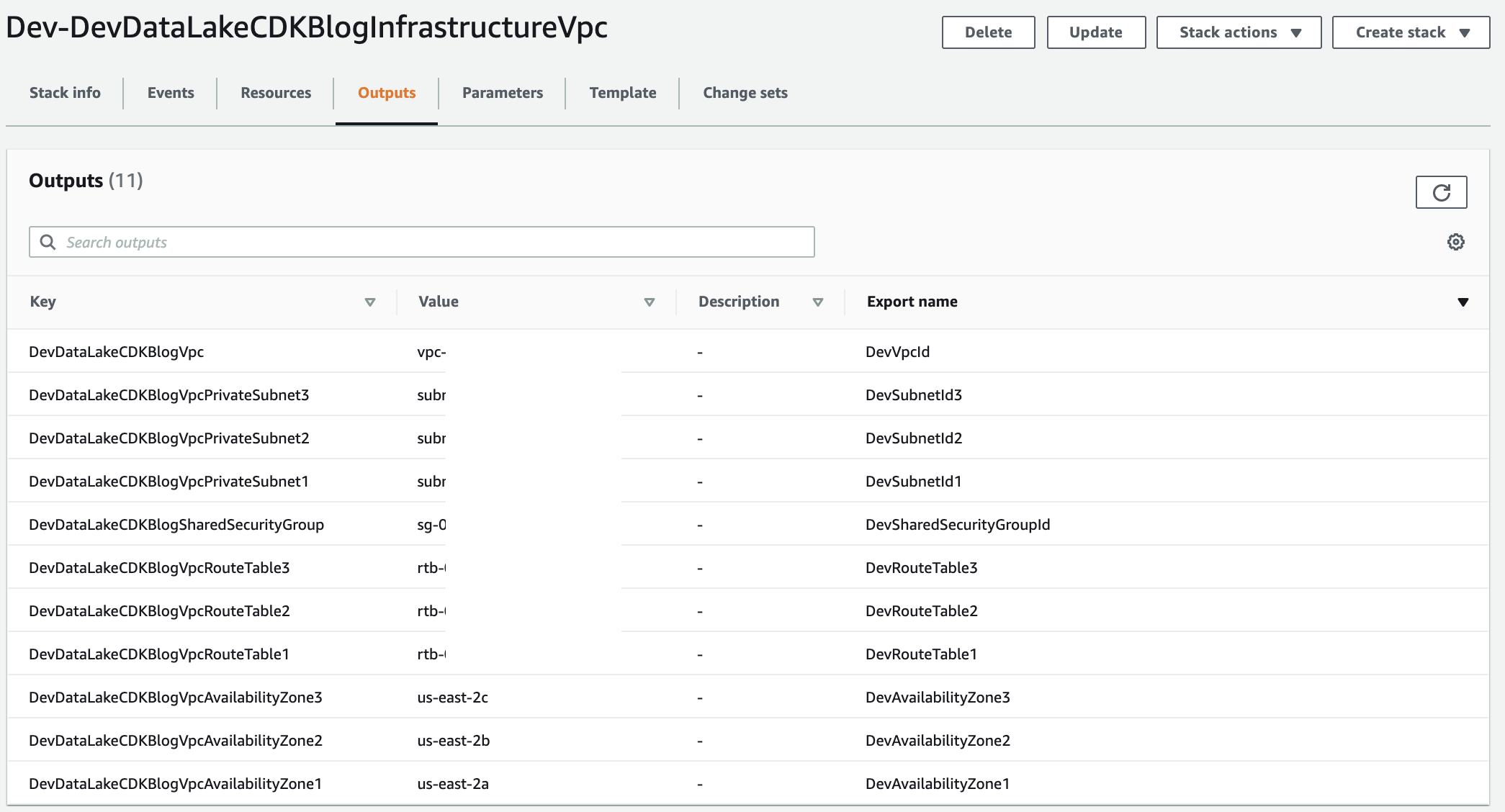1505x812 pixels.
Task: Switch to the Parameters tab
Action: click(x=503, y=93)
